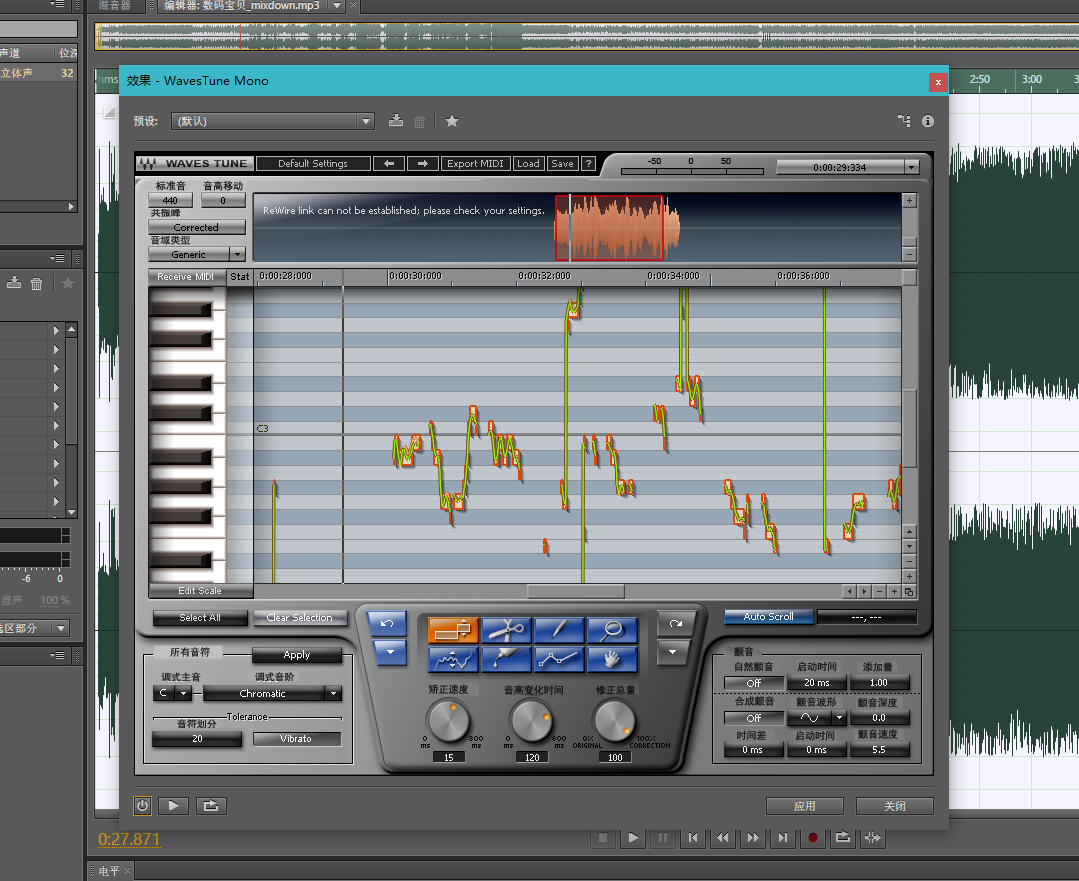
Task: Open the effect info icon
Action: pyautogui.click(x=928, y=121)
